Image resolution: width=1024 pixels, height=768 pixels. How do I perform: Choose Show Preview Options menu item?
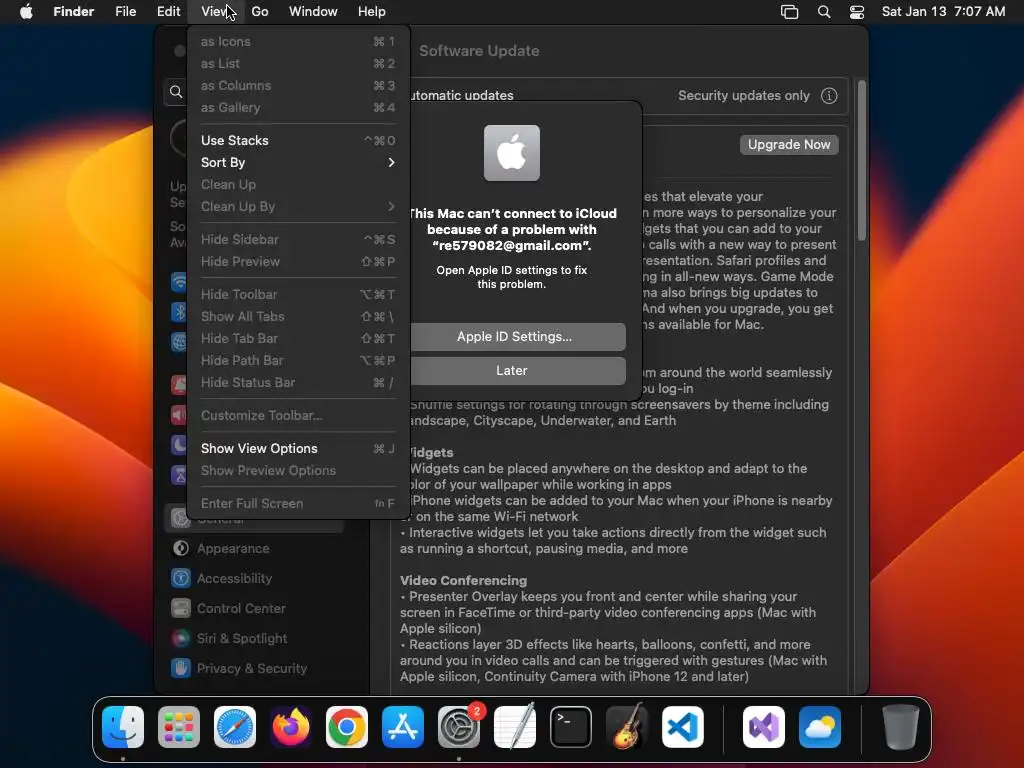click(x=298, y=471)
